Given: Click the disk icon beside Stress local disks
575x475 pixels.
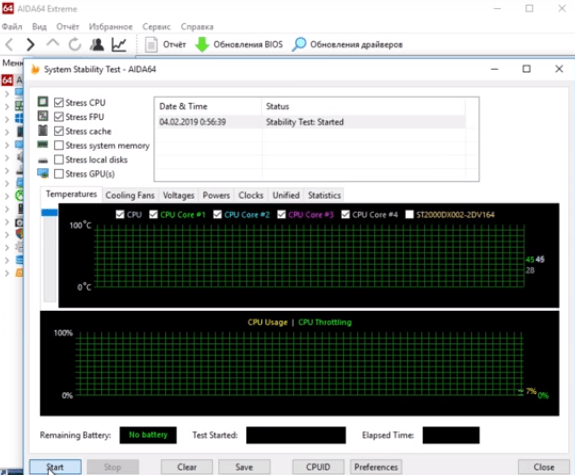Looking at the screenshot, I should click(x=43, y=160).
